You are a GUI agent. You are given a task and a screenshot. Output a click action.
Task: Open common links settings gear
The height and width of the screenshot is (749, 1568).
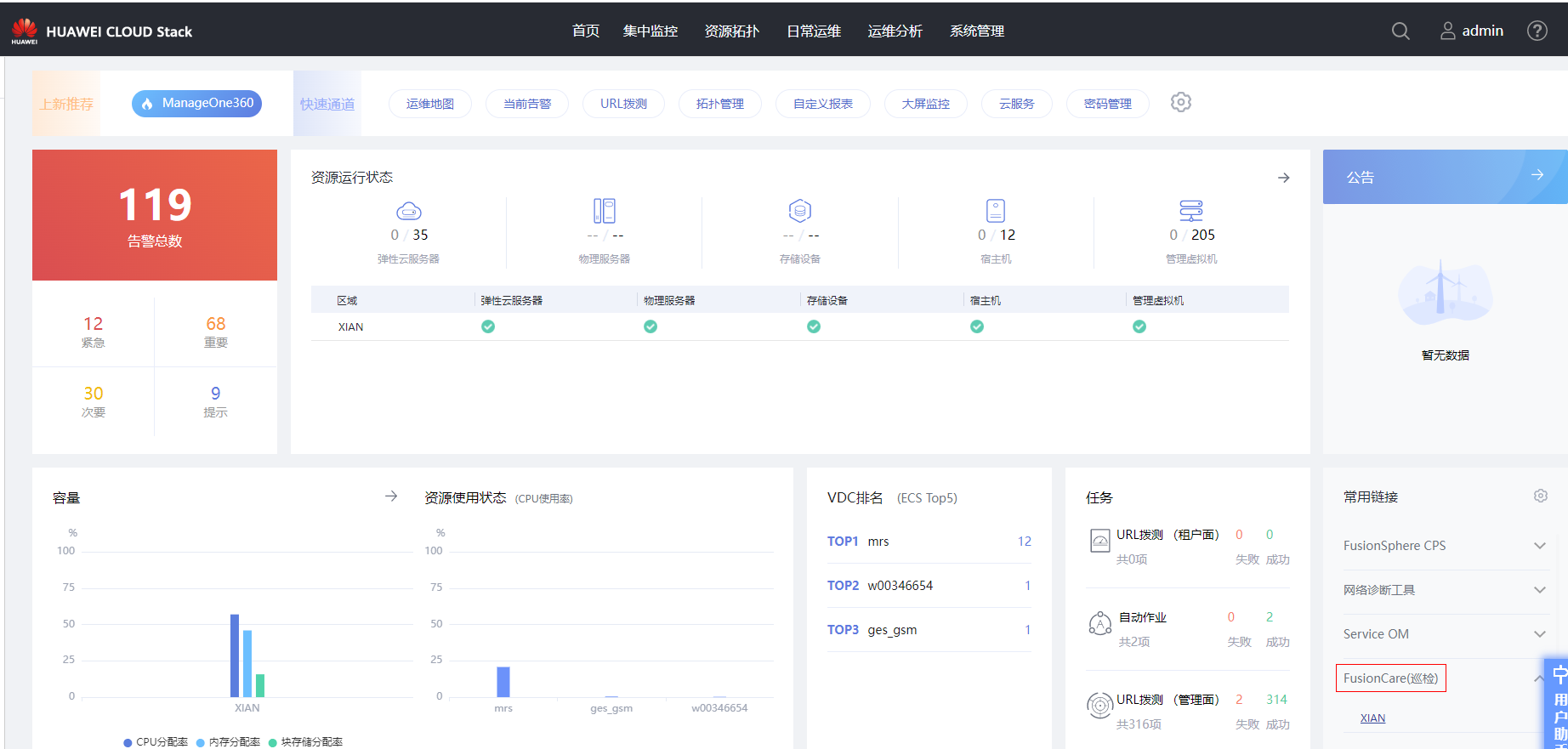pos(1541,496)
